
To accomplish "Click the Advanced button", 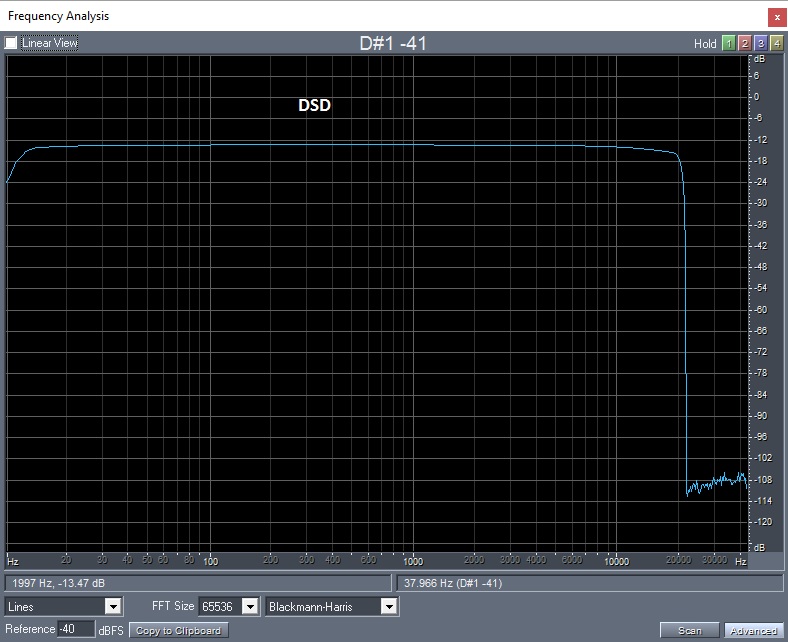I will tap(753, 630).
